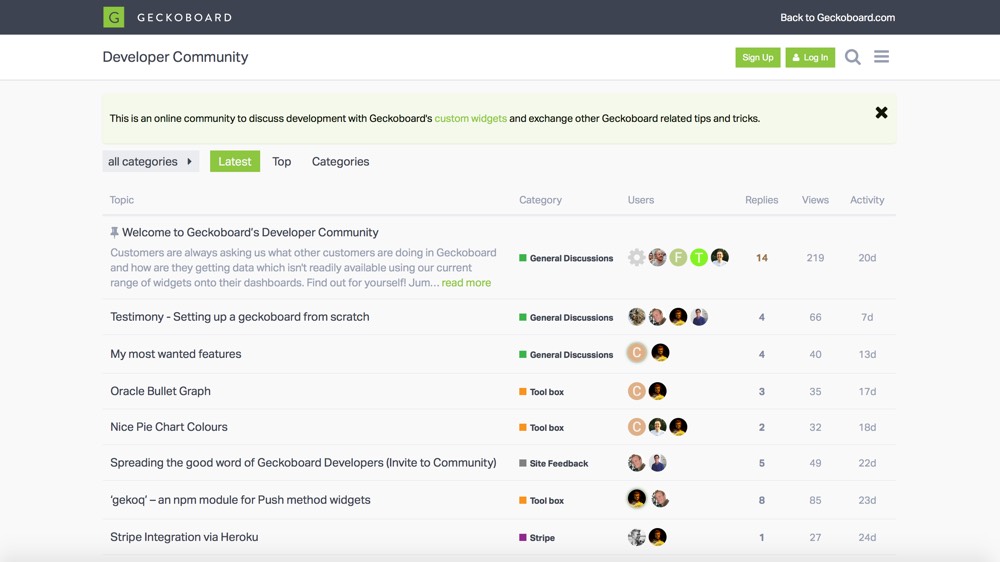Click Tool box category on Nice Pie Chart row
This screenshot has height=562, width=1000.
(x=541, y=427)
